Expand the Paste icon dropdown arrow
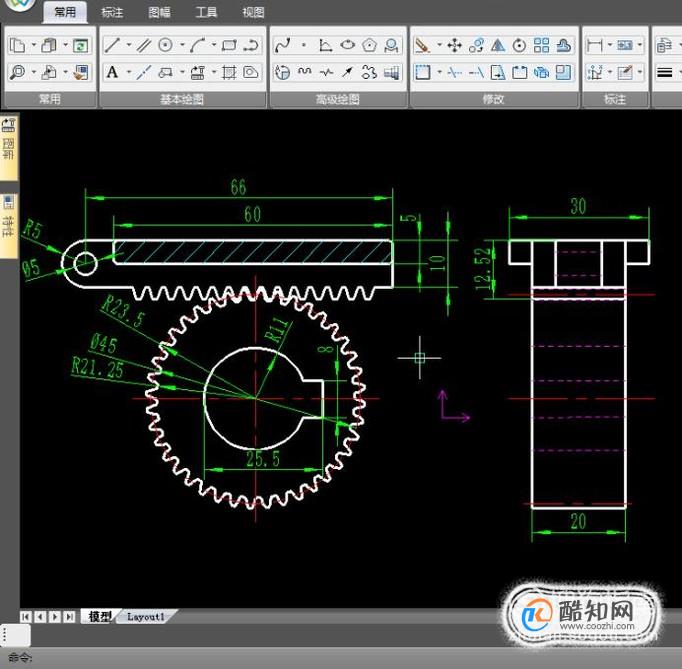 tap(66, 44)
